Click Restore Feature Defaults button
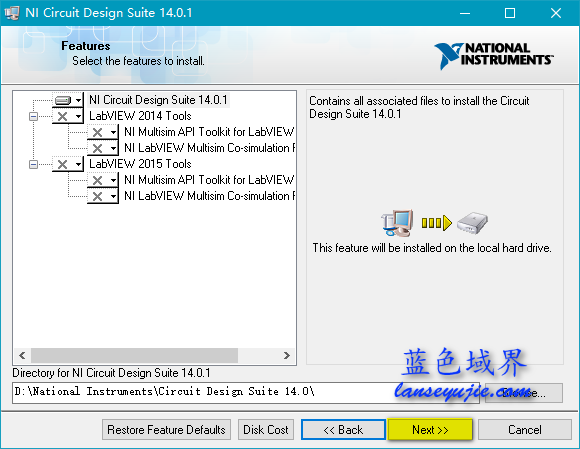 pyautogui.click(x=166, y=430)
